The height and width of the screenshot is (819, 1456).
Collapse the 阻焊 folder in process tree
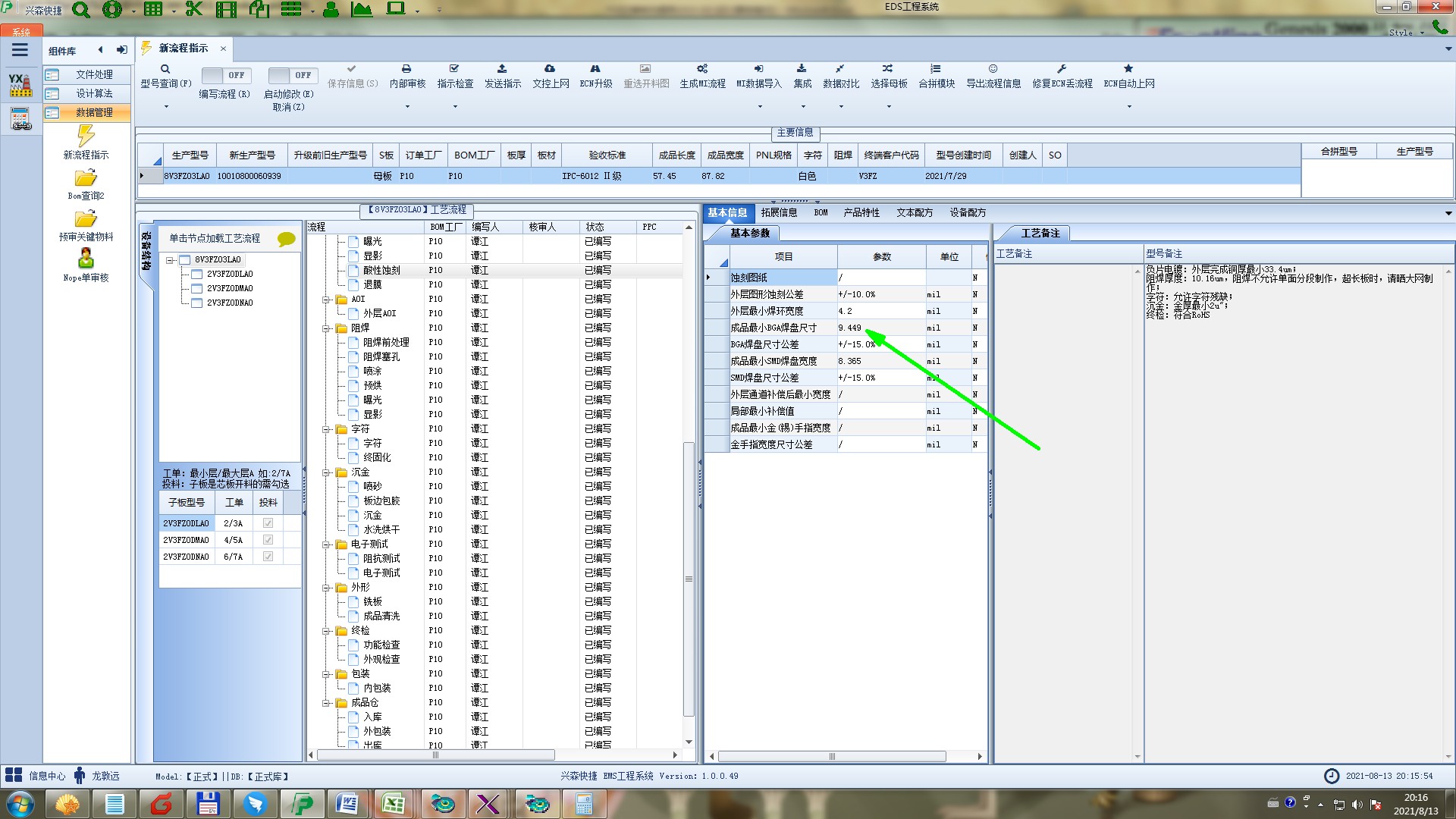tap(326, 328)
